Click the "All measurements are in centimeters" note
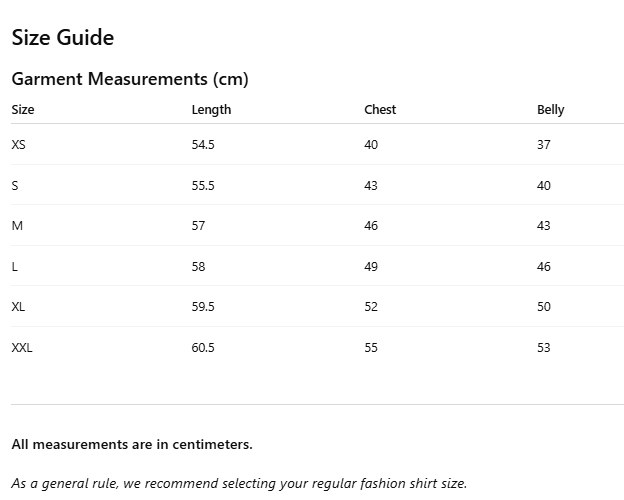624x500 pixels. pyautogui.click(x=132, y=444)
